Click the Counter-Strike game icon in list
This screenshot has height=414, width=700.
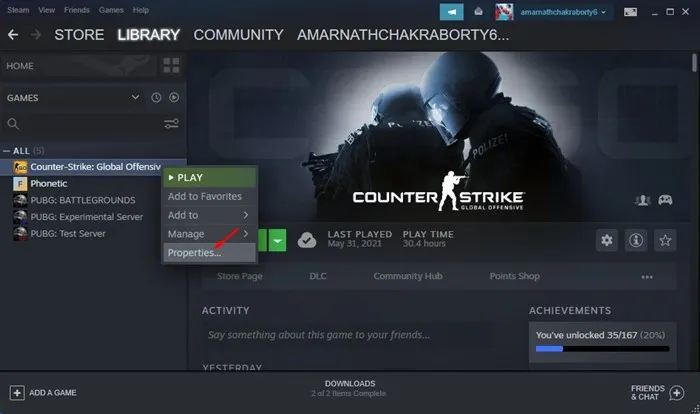pos(20,167)
